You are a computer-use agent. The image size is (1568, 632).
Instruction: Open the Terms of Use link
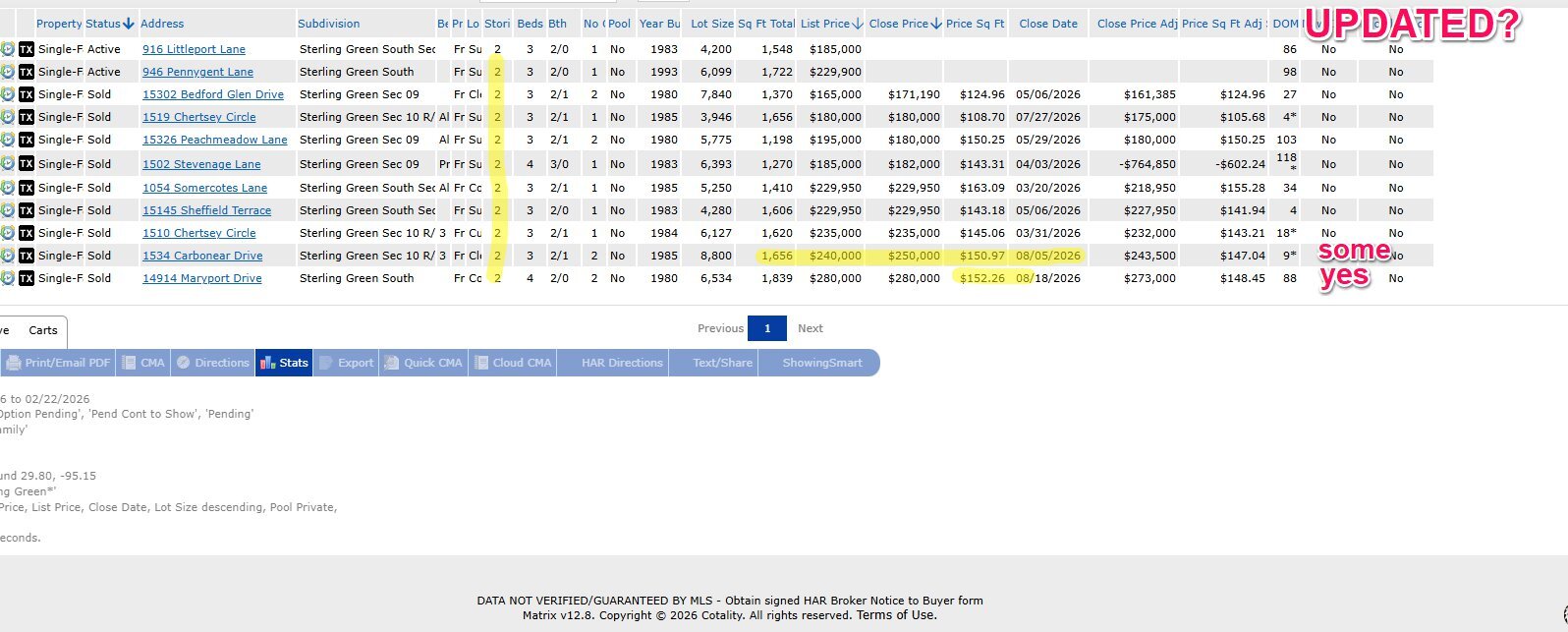(x=896, y=615)
